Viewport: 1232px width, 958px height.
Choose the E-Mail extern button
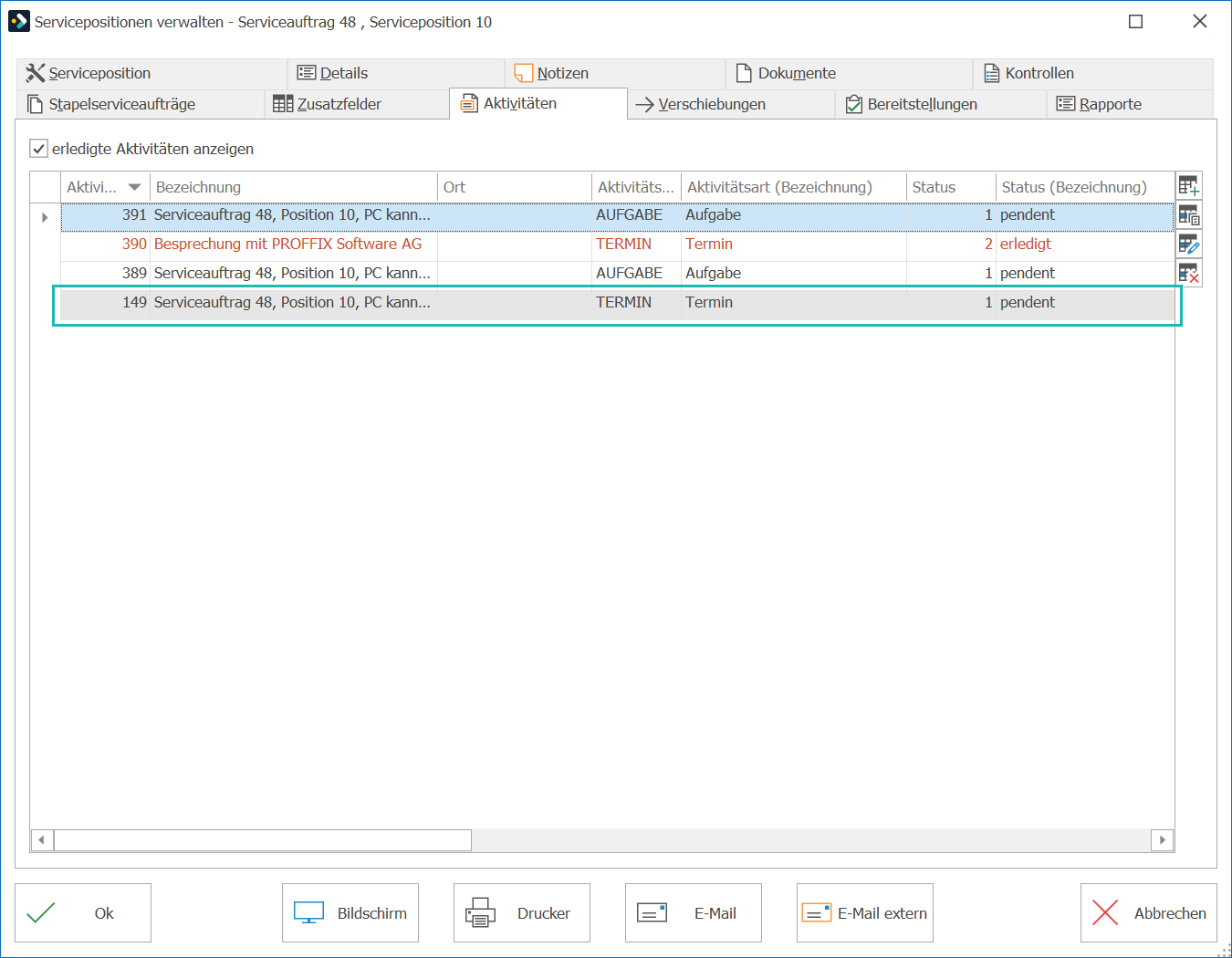[865, 912]
